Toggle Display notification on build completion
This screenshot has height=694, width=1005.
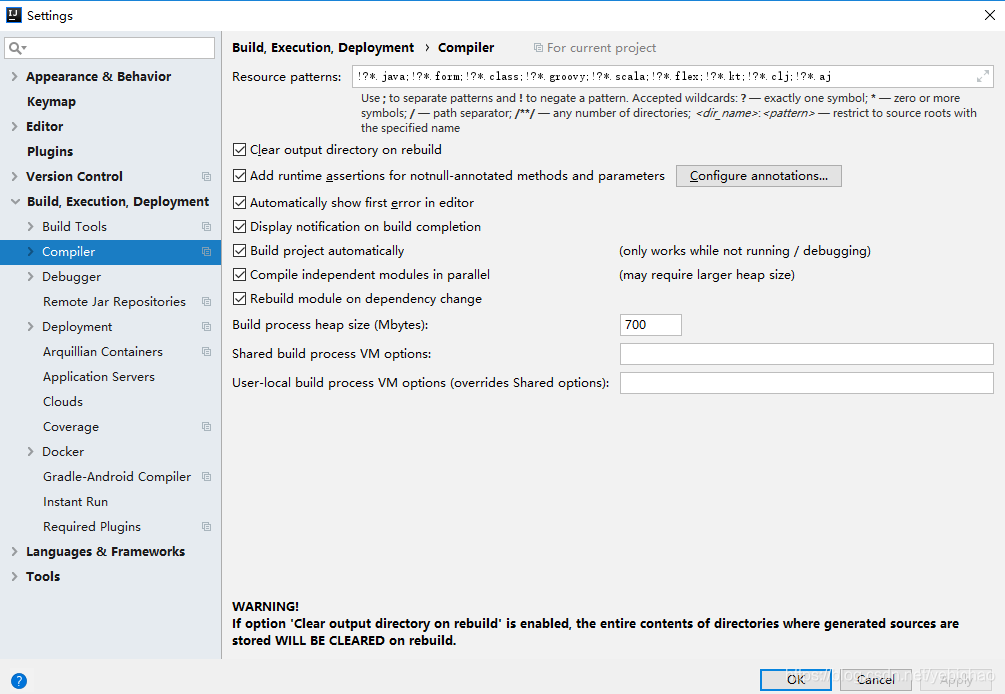point(240,227)
